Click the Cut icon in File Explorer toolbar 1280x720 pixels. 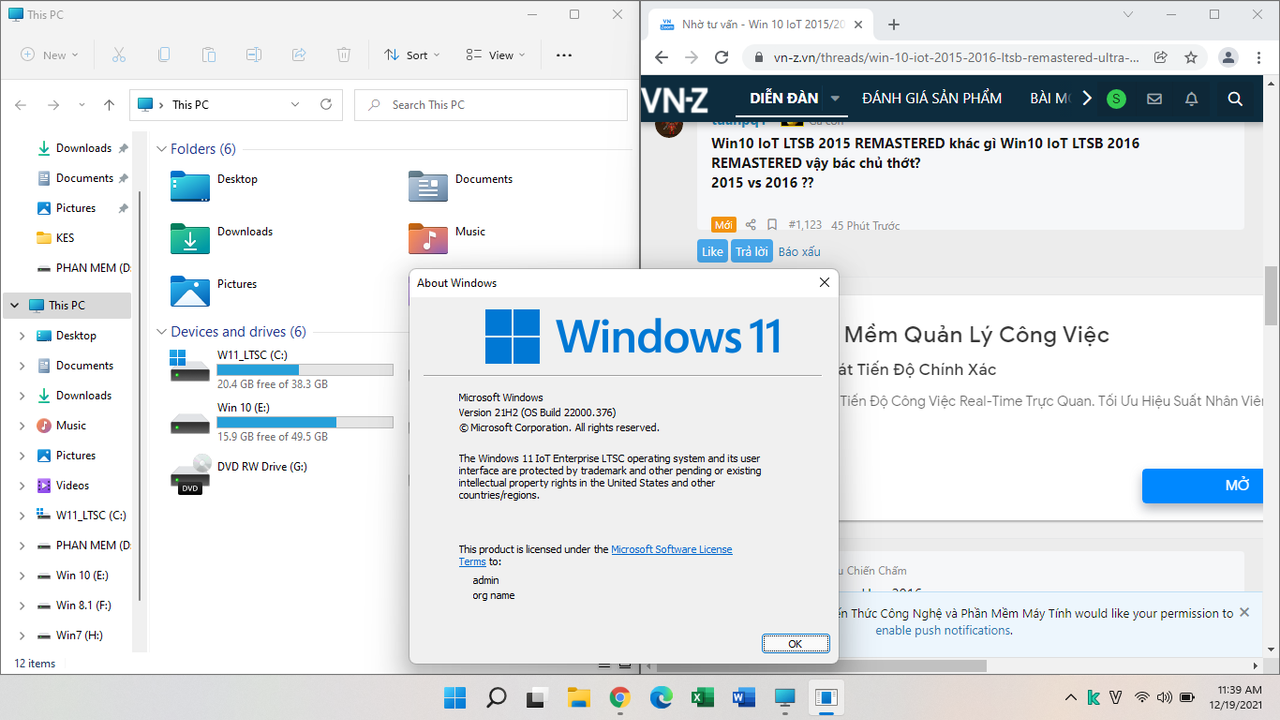pyautogui.click(x=118, y=55)
